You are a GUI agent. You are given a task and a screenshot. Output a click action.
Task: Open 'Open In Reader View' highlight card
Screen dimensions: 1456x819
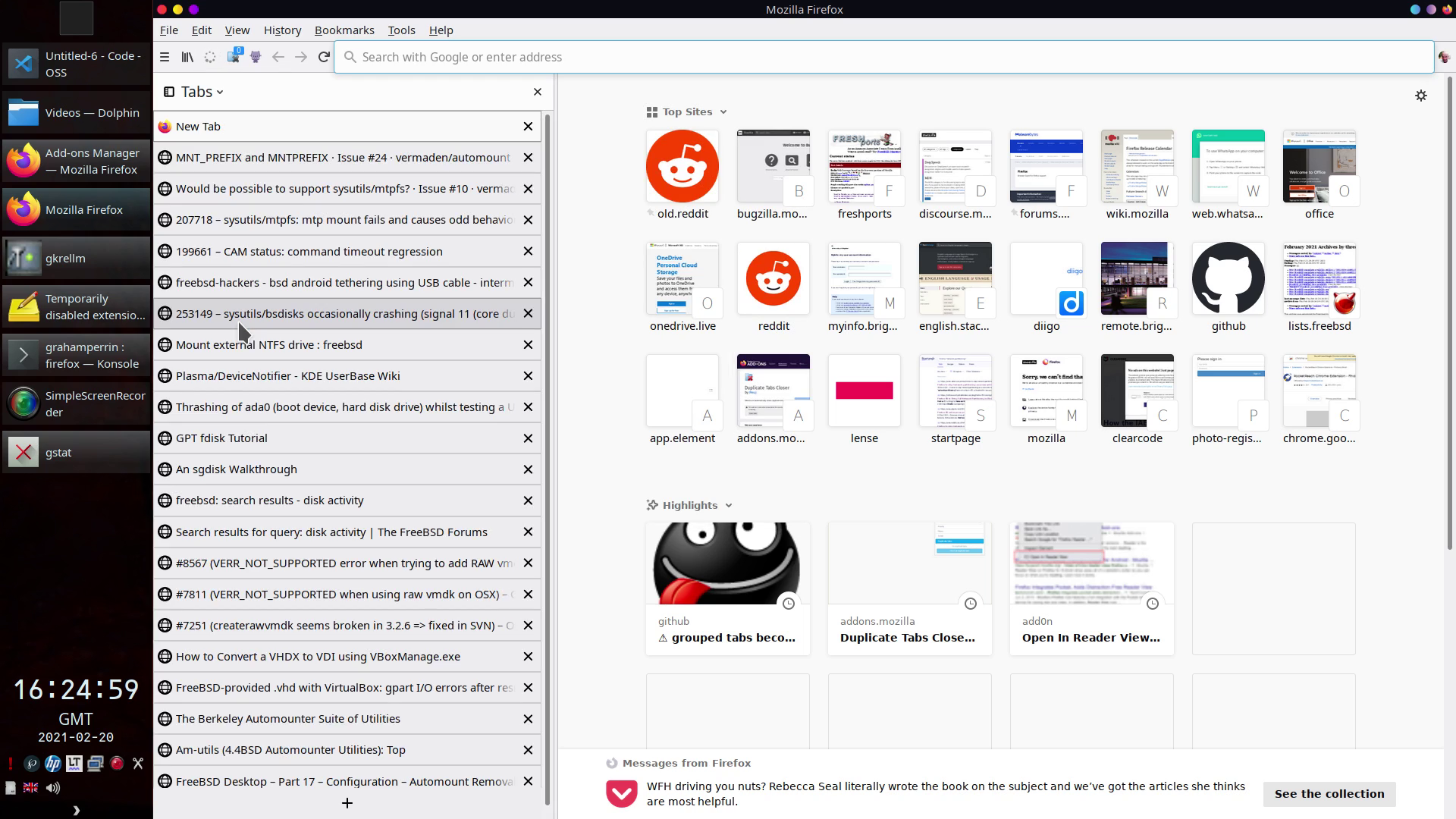pyautogui.click(x=1092, y=588)
